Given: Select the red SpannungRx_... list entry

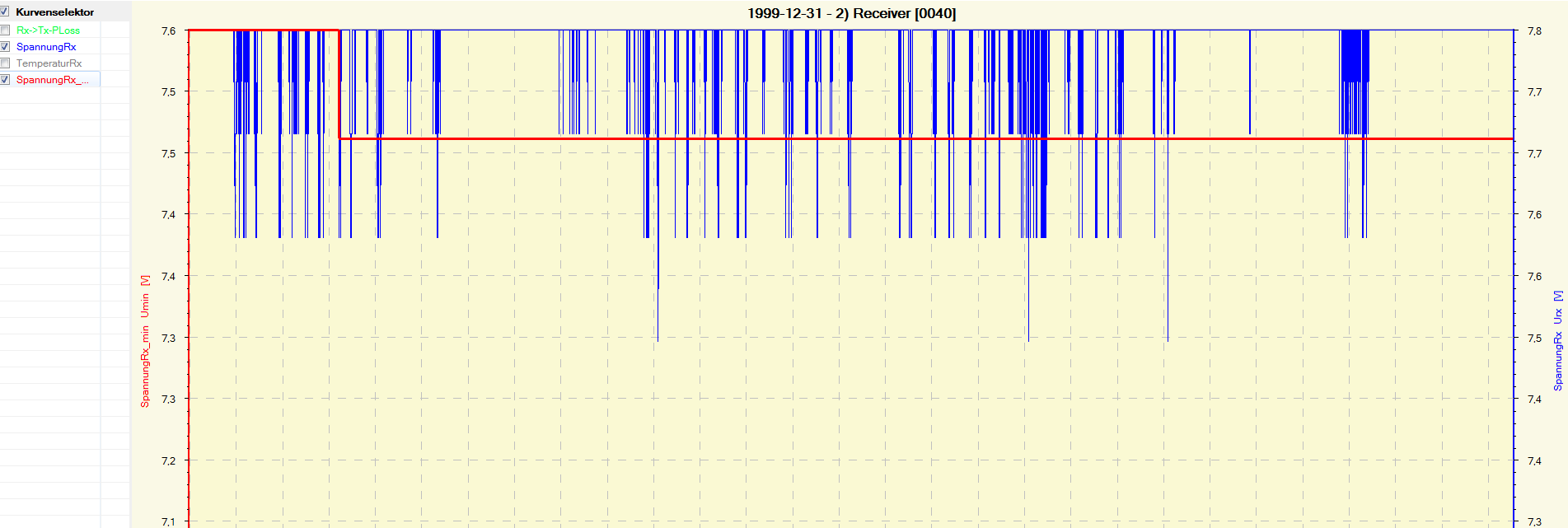Looking at the screenshot, I should click(52, 80).
